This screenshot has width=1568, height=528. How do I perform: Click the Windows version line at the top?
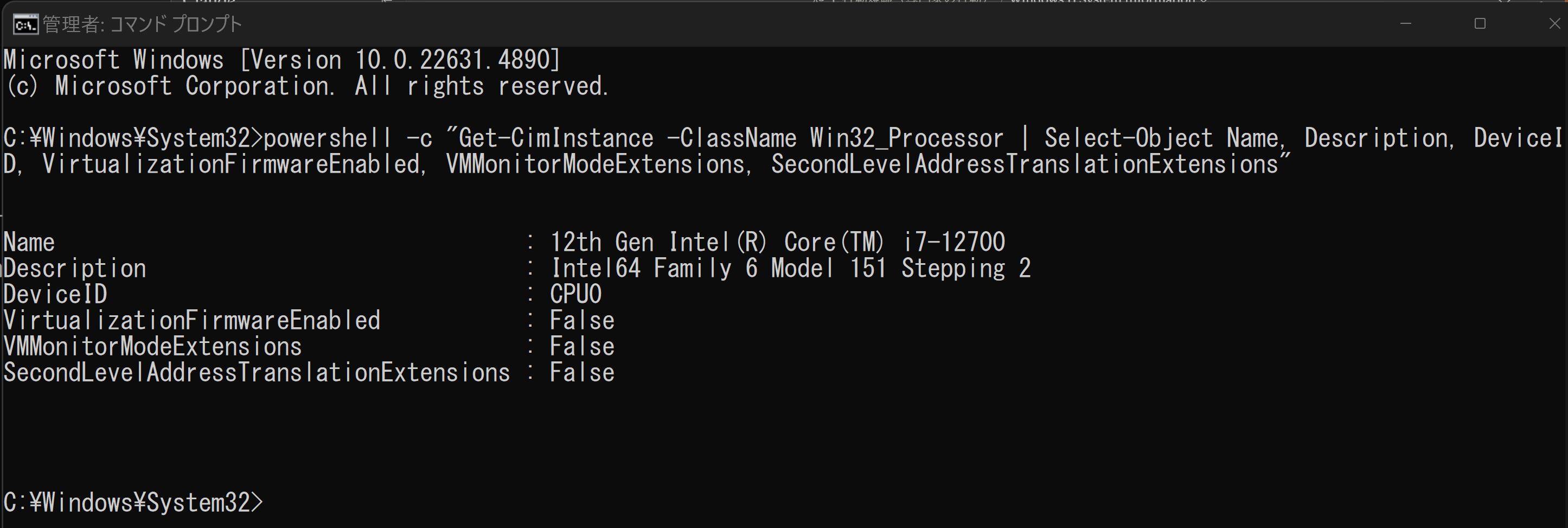coord(282,60)
